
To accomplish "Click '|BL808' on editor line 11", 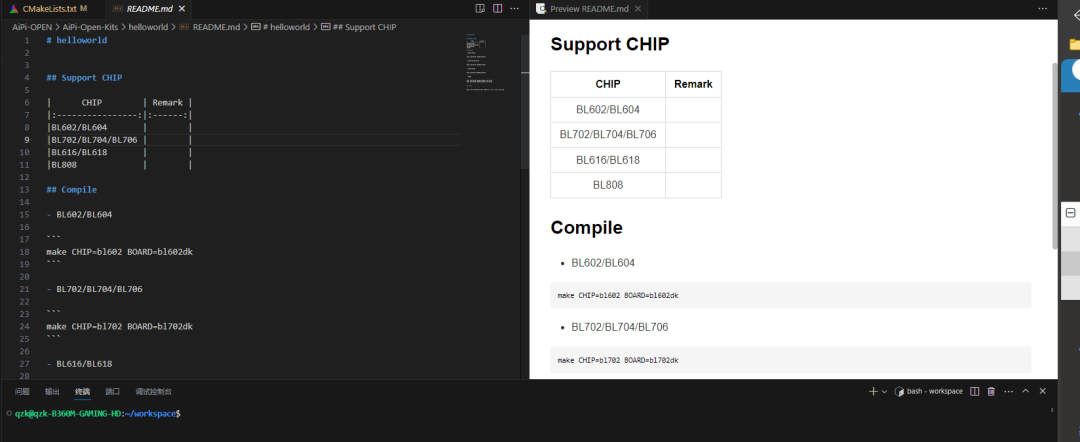I will [61, 165].
